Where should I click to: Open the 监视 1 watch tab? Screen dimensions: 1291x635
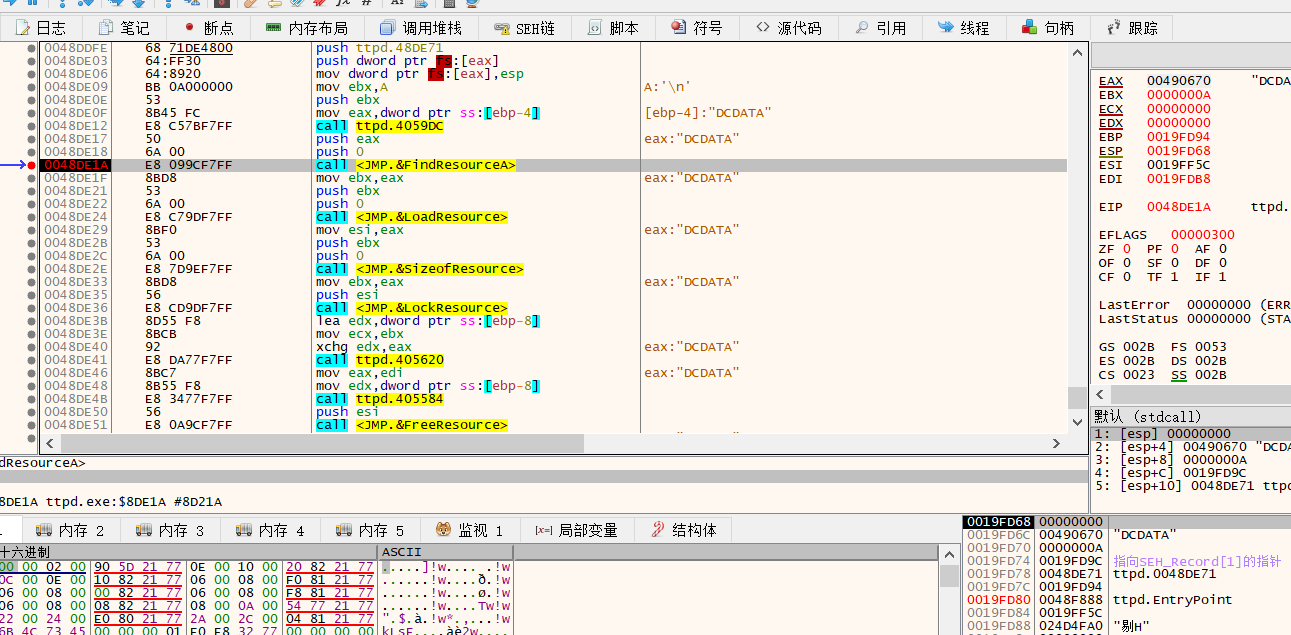pos(470,530)
